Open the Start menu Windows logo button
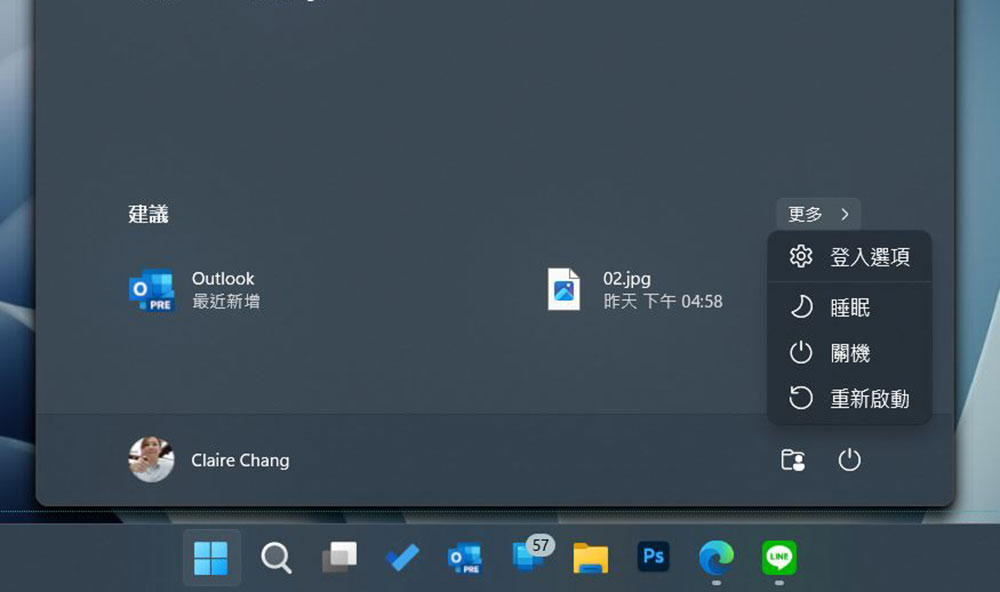 click(x=212, y=558)
